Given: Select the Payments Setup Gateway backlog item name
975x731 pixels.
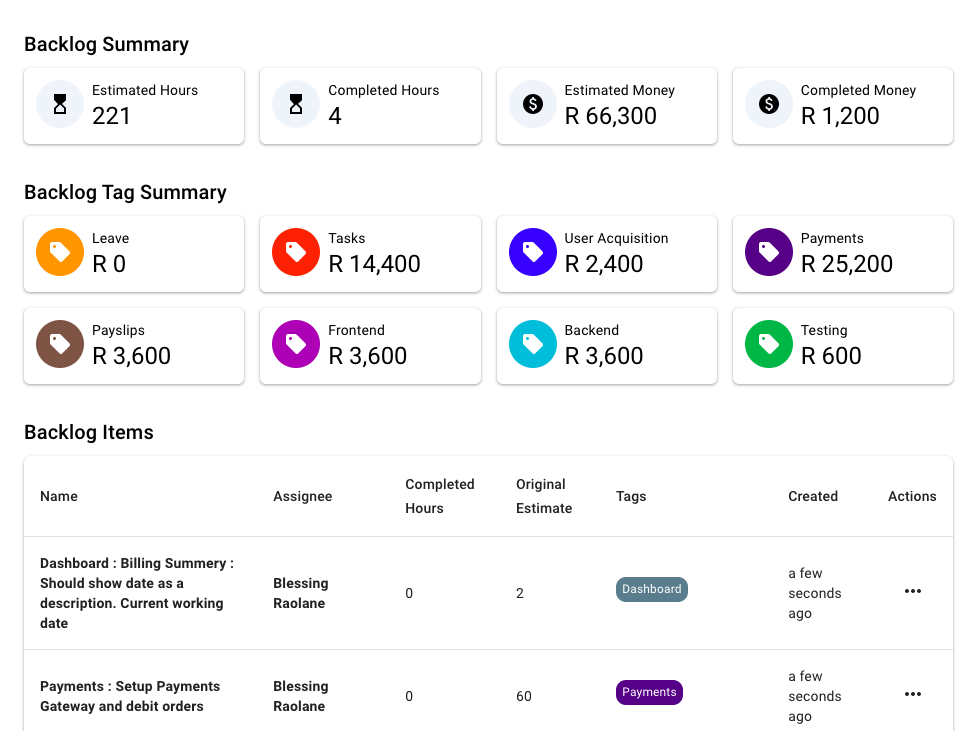Looking at the screenshot, I should point(129,696).
